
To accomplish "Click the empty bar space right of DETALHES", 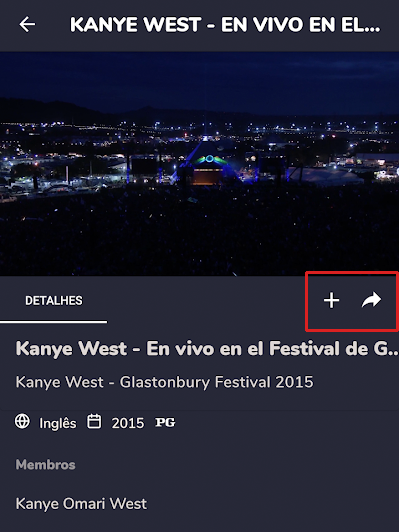I will (x=207, y=300).
